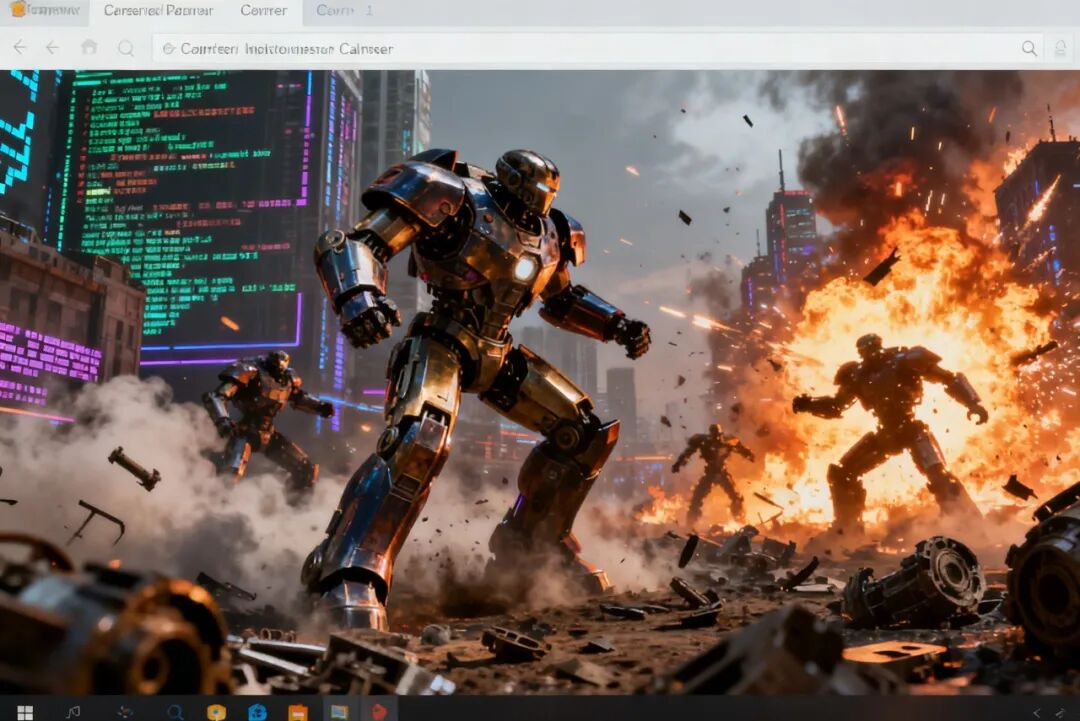Open the fourth faded browser tab
The image size is (1080, 721).
click(x=344, y=11)
